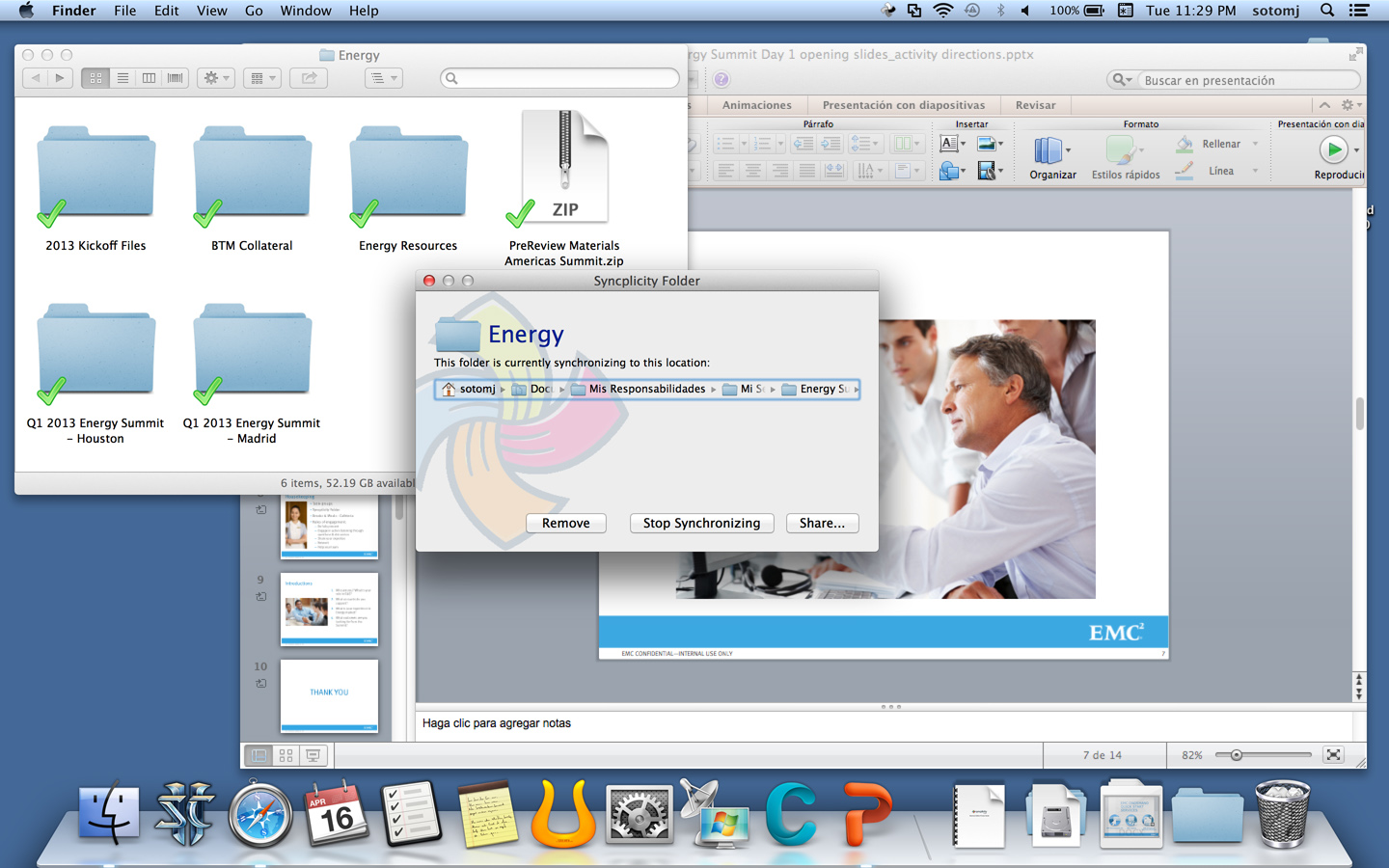Screen dimensions: 1389x868
Task: Click the Stop Synchronizing button
Action: point(701,523)
